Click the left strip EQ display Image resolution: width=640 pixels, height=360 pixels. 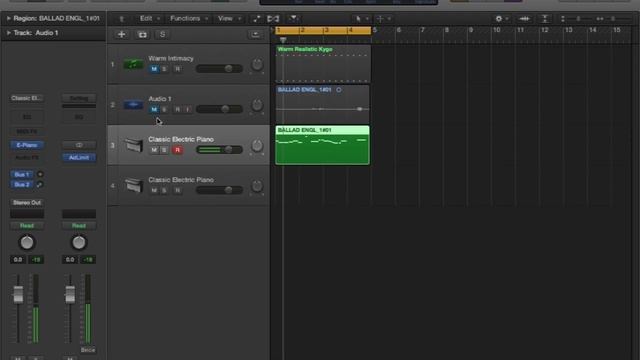[27, 117]
